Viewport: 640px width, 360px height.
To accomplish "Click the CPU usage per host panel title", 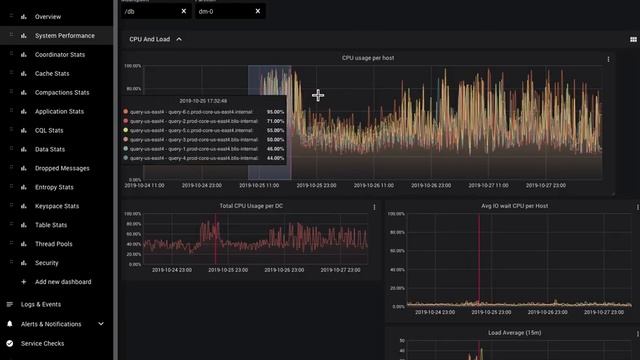I will pos(368,58).
